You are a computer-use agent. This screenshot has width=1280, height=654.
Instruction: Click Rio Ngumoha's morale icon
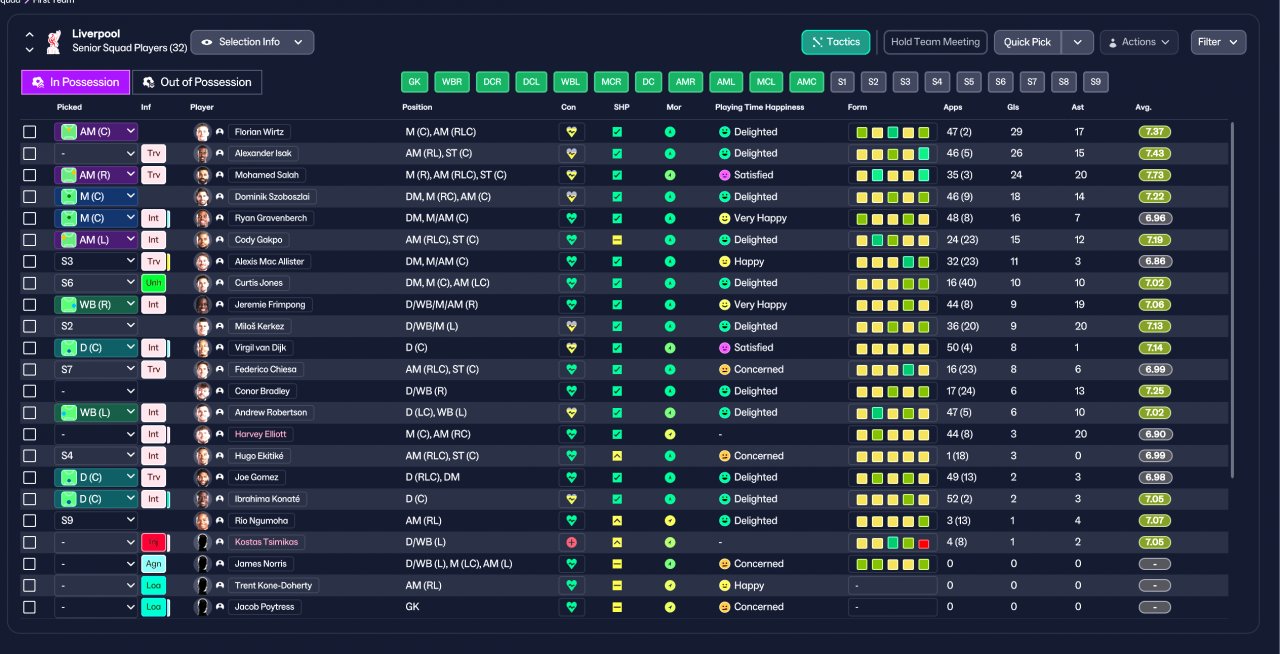(x=670, y=521)
